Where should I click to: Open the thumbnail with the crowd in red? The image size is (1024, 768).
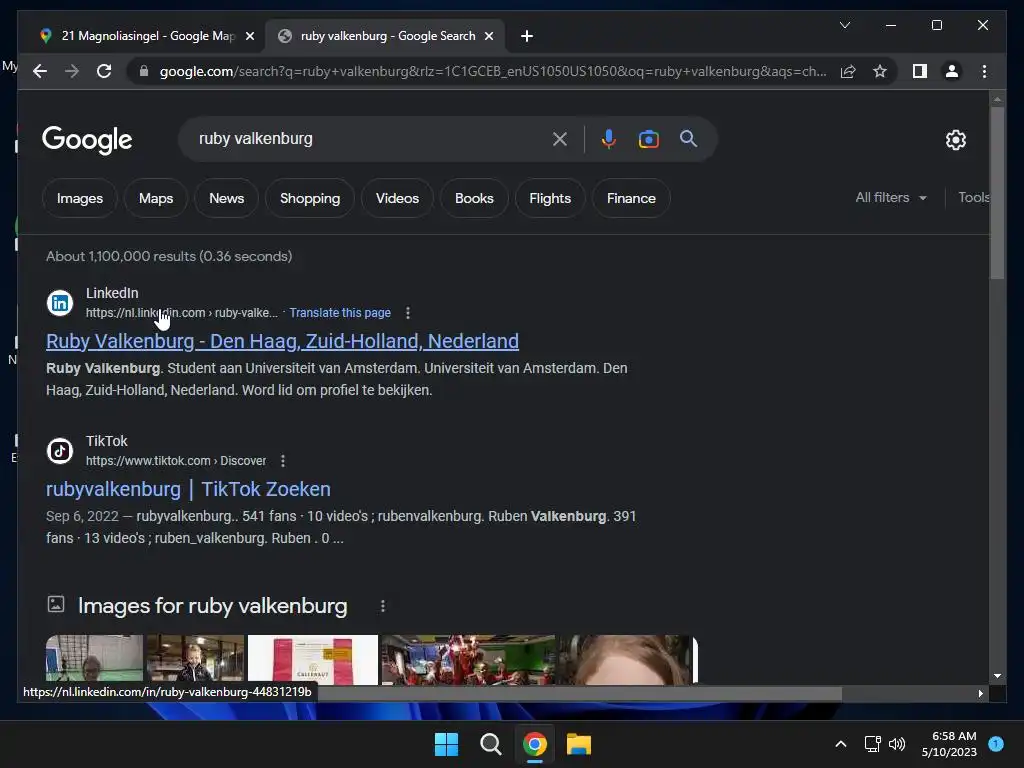pos(468,660)
